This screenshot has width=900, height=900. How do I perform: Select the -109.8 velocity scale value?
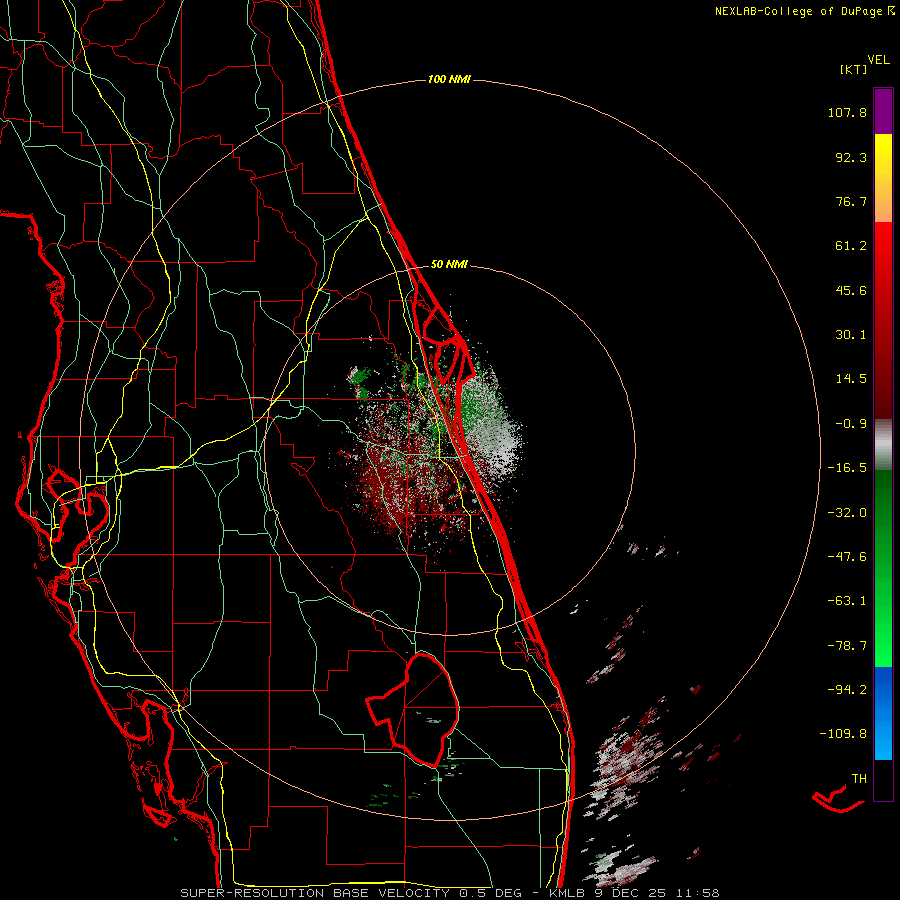click(843, 734)
